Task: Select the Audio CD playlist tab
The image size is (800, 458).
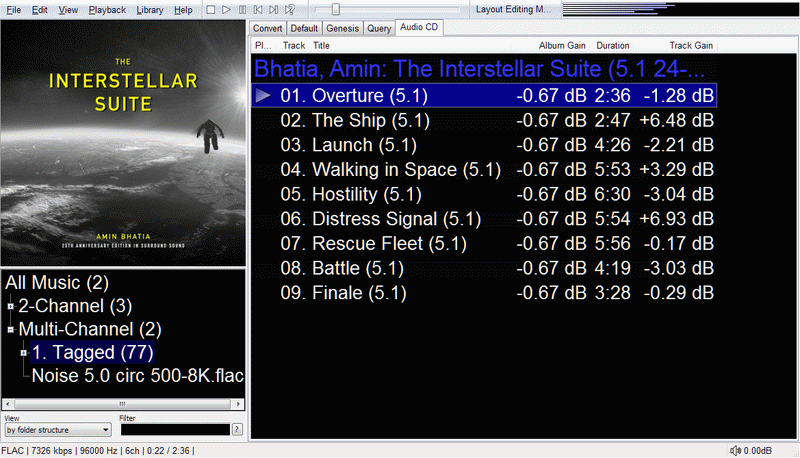Action: (x=419, y=27)
